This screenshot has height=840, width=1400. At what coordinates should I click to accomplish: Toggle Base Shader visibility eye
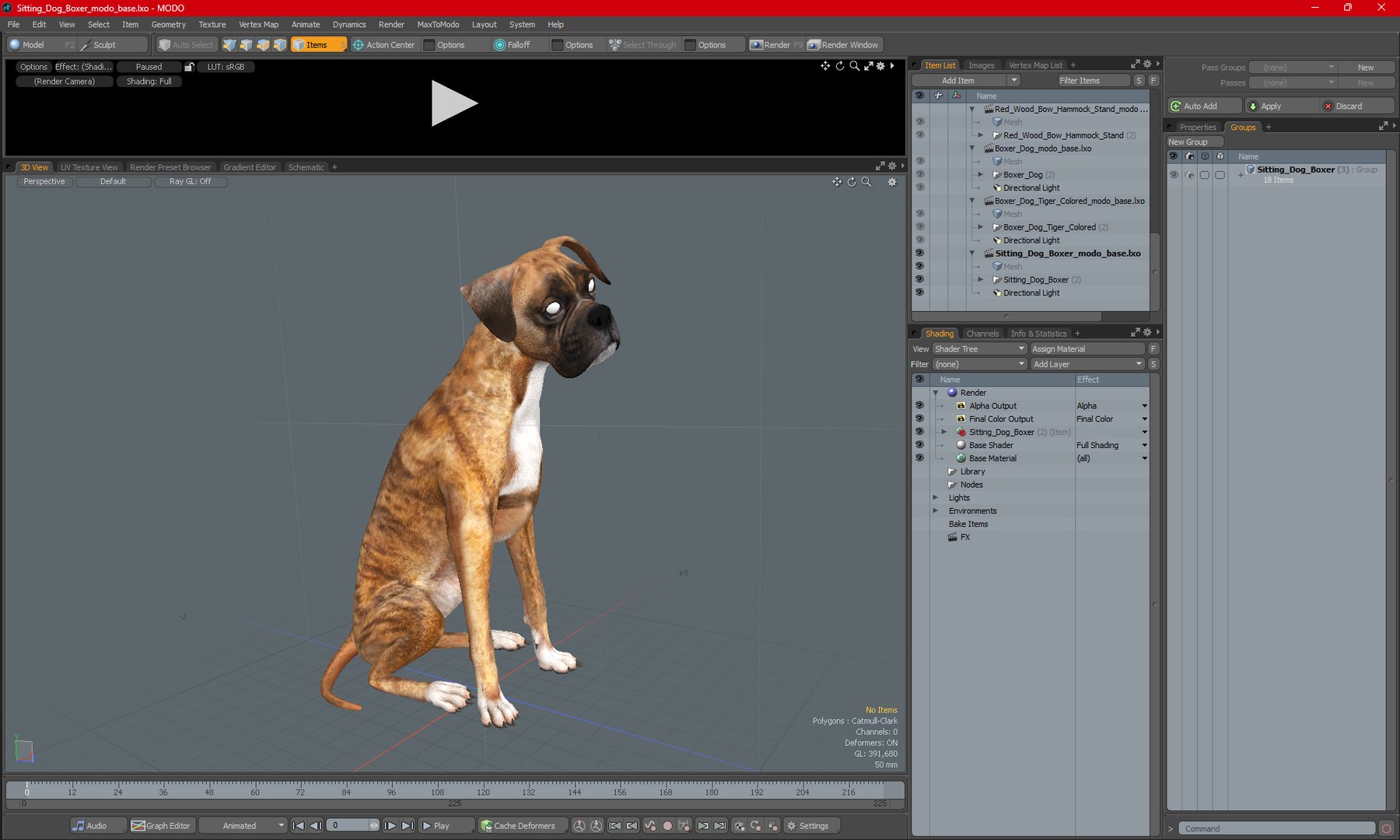click(x=919, y=446)
